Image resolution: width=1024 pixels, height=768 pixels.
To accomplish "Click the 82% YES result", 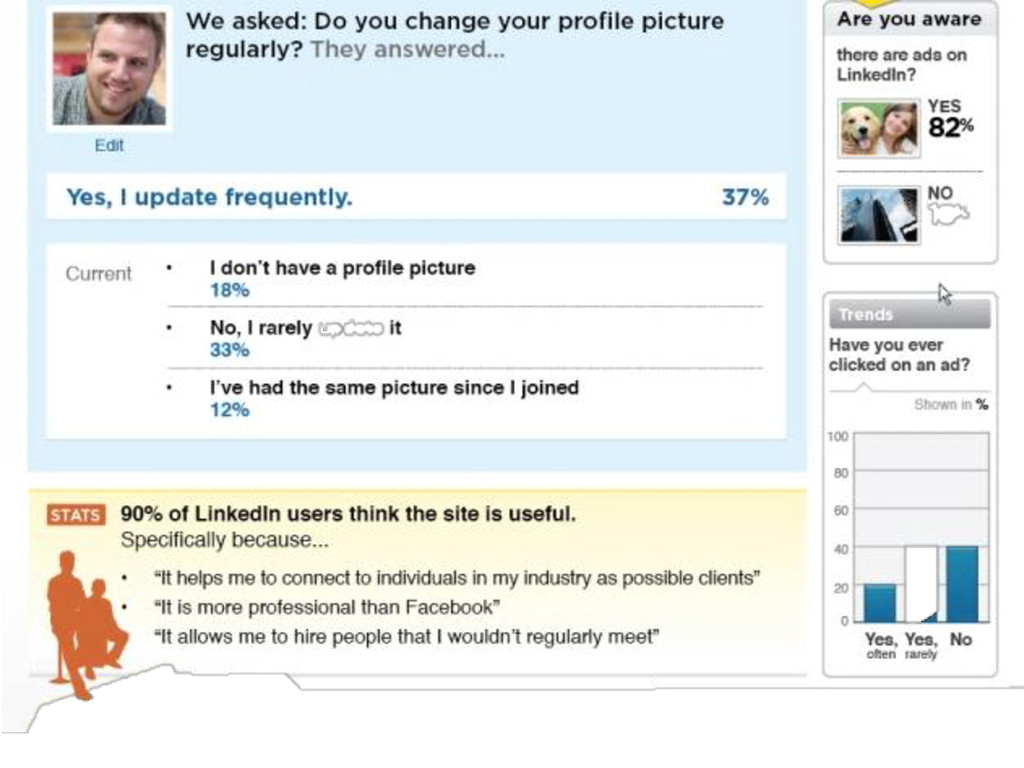I will click(x=949, y=127).
